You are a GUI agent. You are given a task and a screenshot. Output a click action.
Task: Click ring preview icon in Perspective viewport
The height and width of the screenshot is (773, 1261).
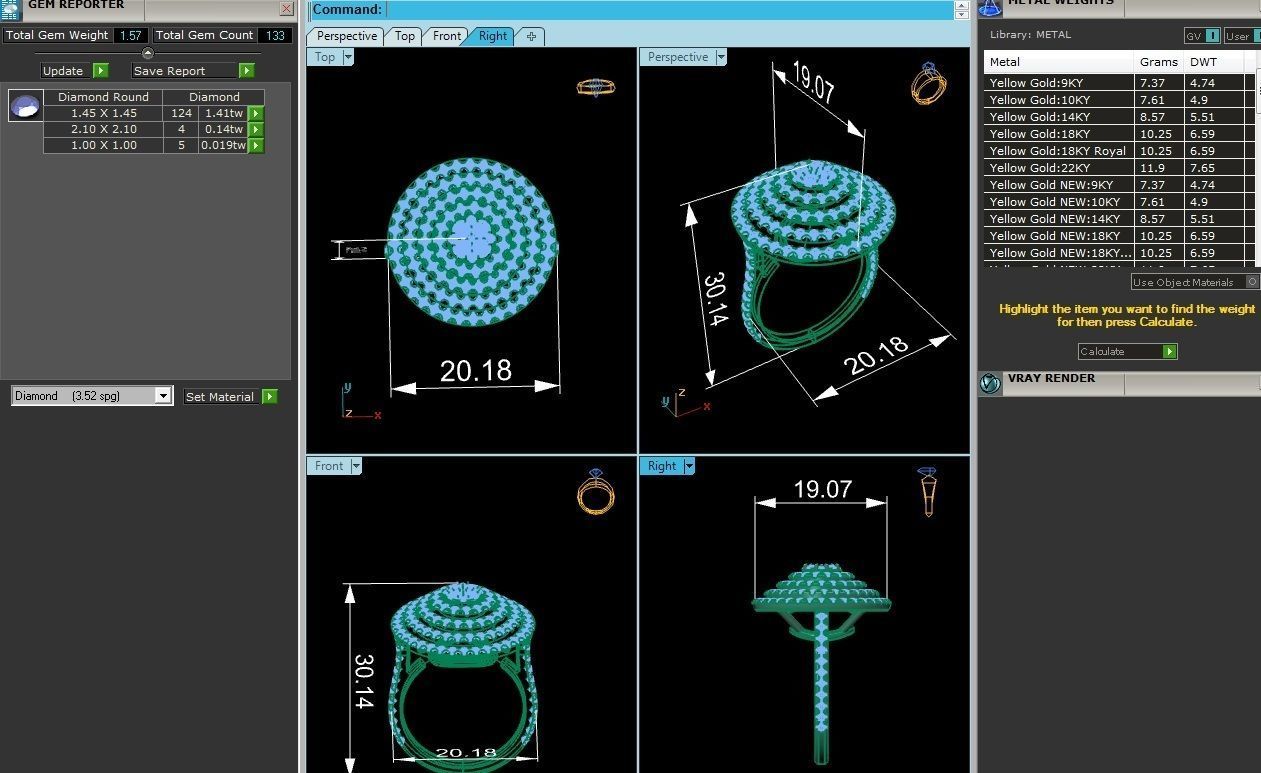pos(928,83)
